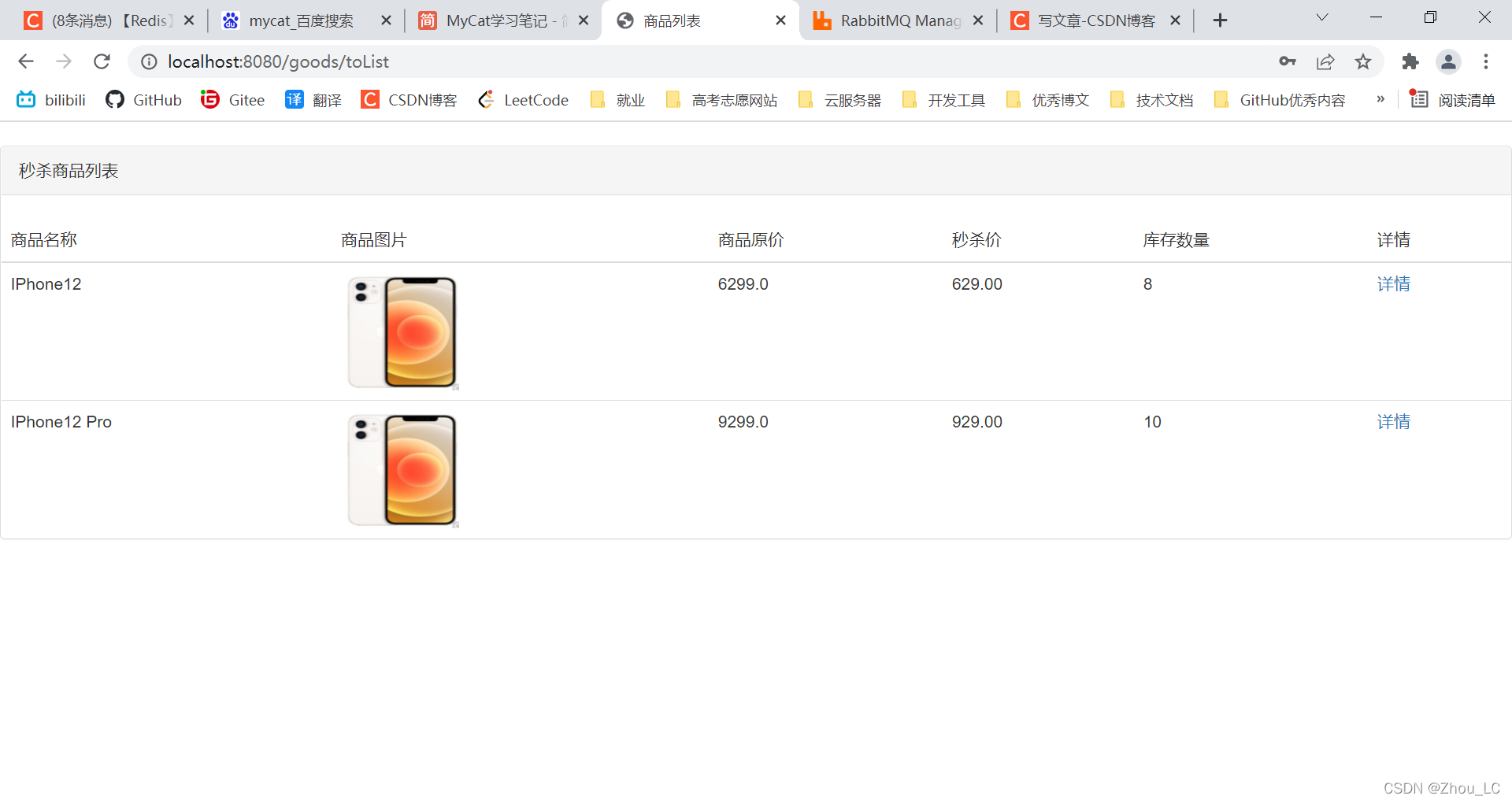
Task: Open the bilibili bookmark
Action: [51, 100]
